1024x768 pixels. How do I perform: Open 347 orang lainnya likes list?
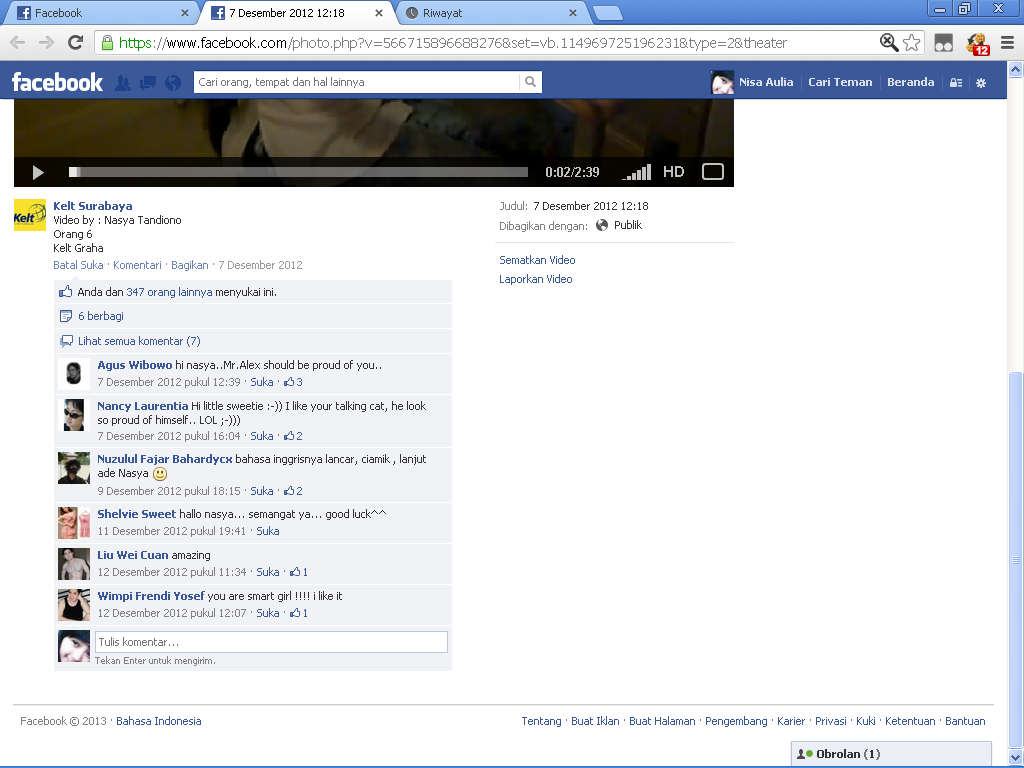169,292
